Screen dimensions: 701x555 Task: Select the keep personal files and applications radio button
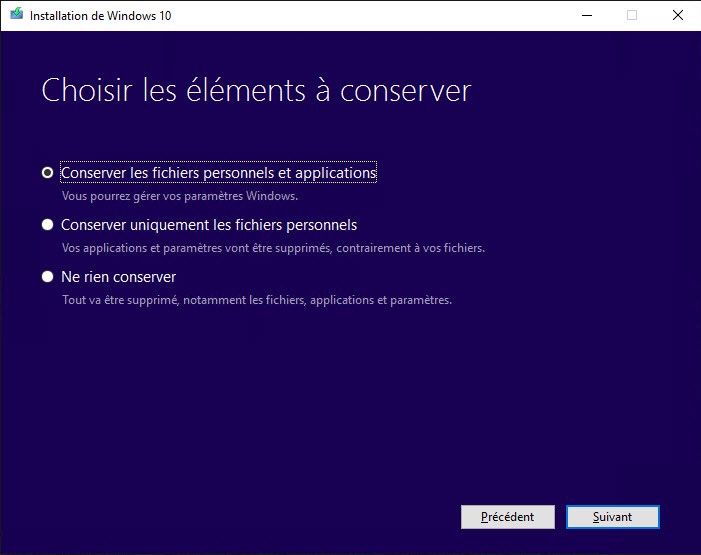[x=47, y=173]
